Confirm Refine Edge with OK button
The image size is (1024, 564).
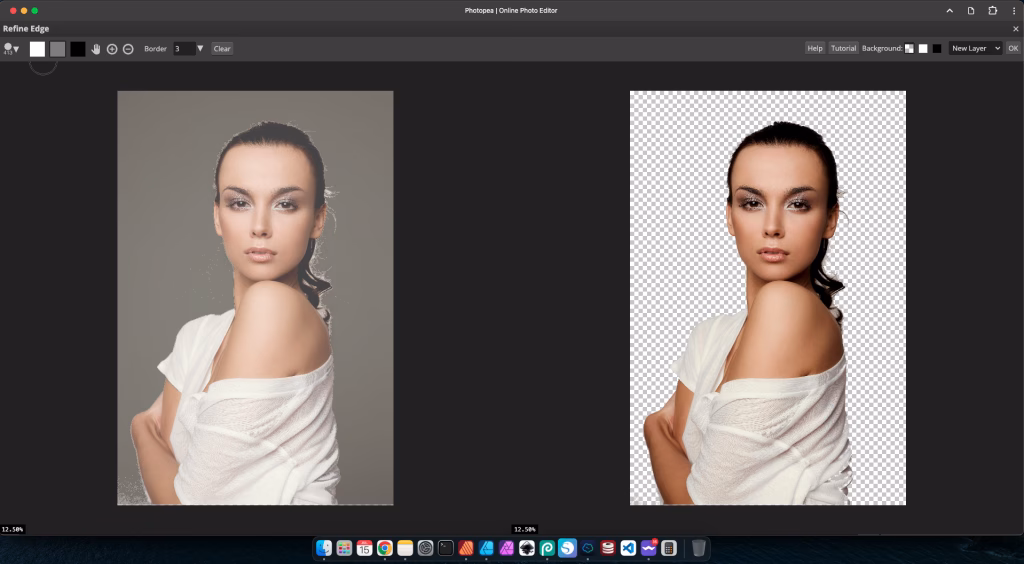(1013, 48)
